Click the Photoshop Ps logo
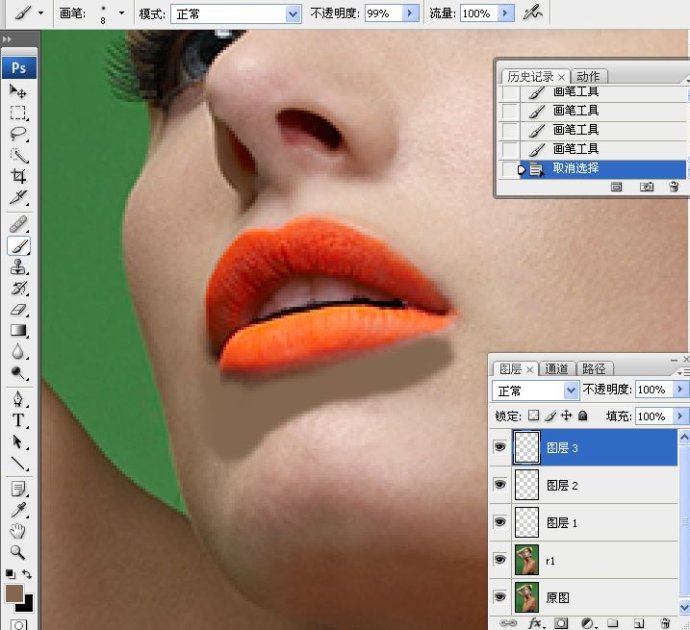The height and width of the screenshot is (630, 690). pos(18,68)
